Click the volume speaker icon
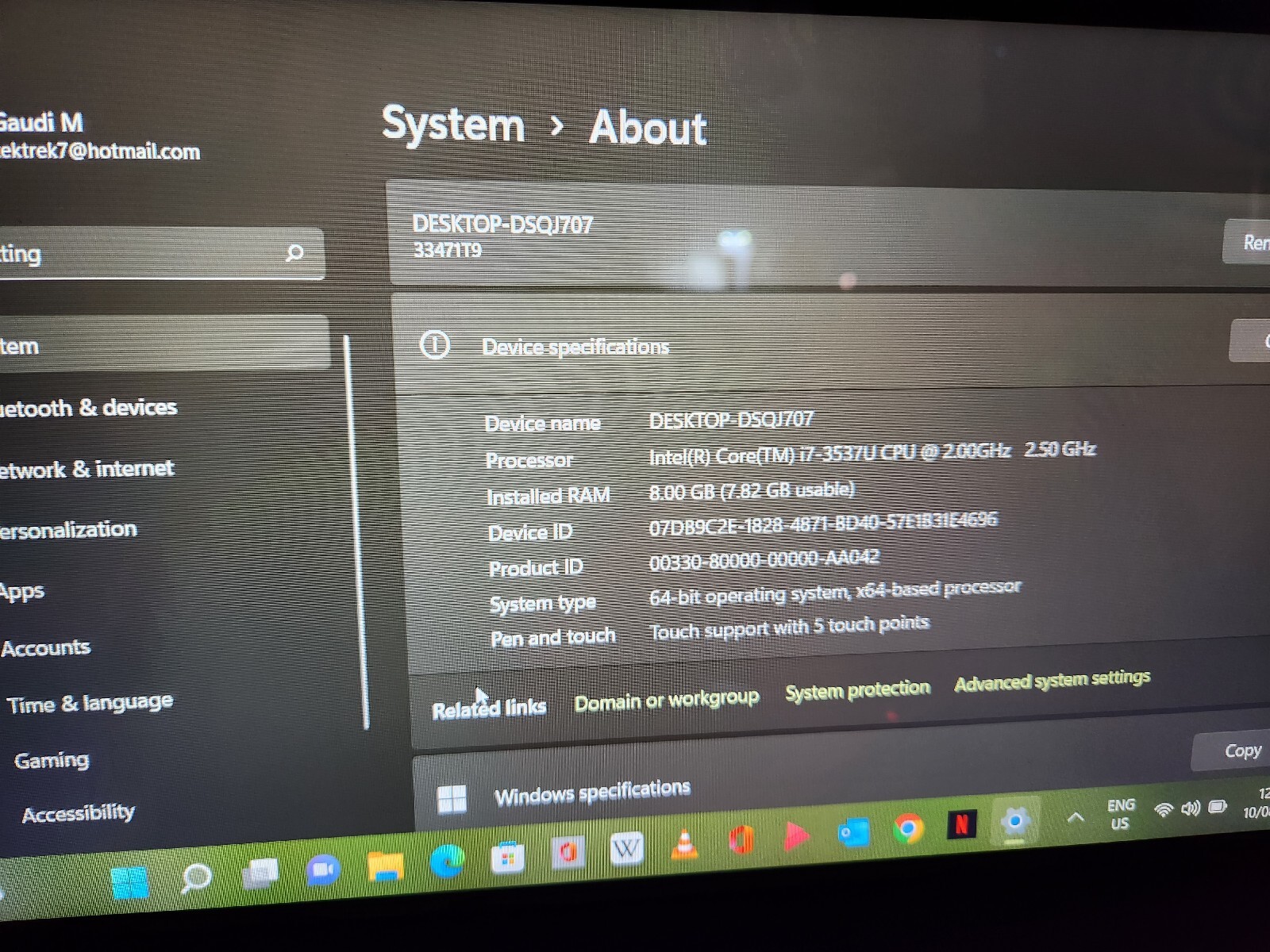1270x952 pixels. (1190, 808)
